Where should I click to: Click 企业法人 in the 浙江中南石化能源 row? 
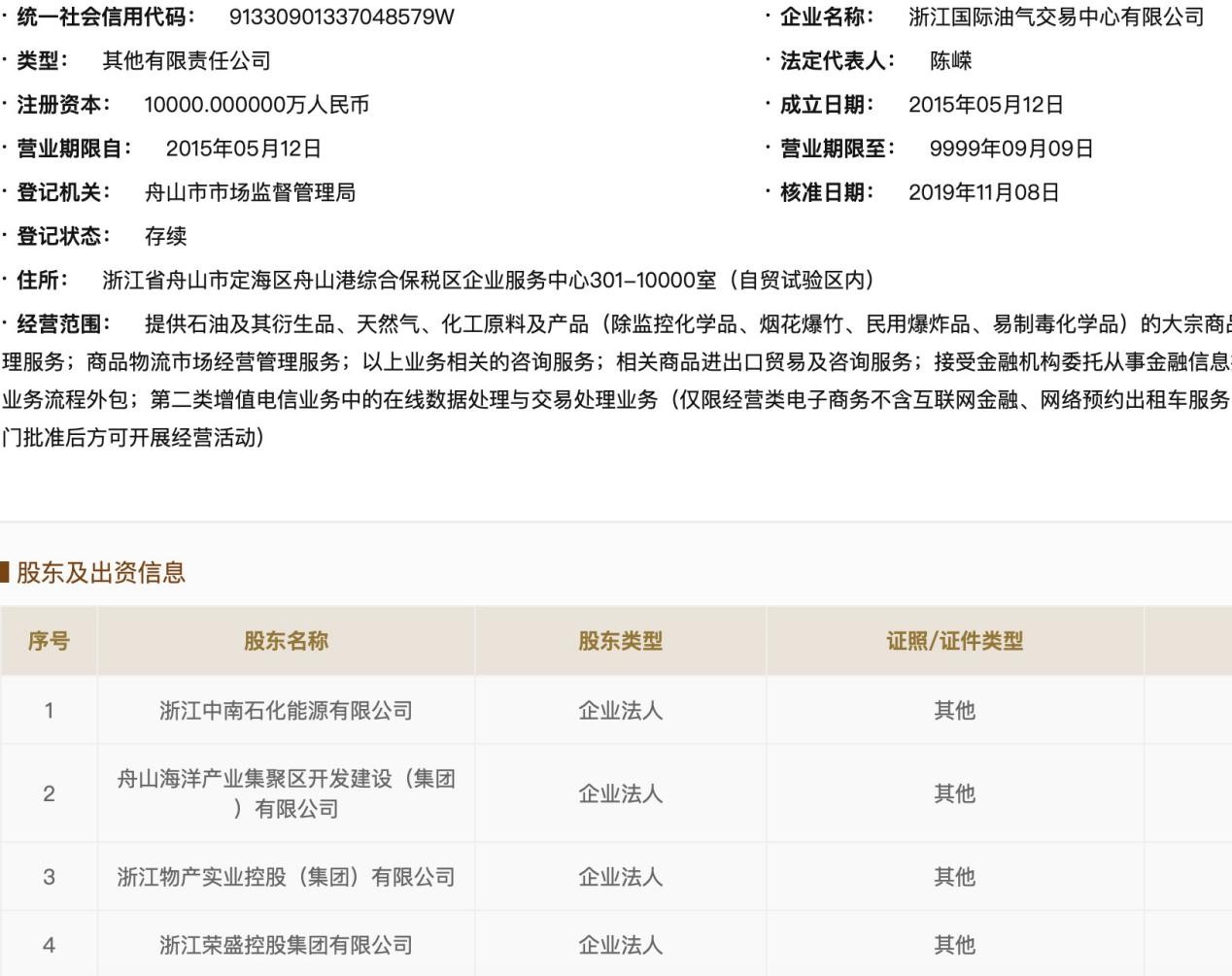pos(620,710)
